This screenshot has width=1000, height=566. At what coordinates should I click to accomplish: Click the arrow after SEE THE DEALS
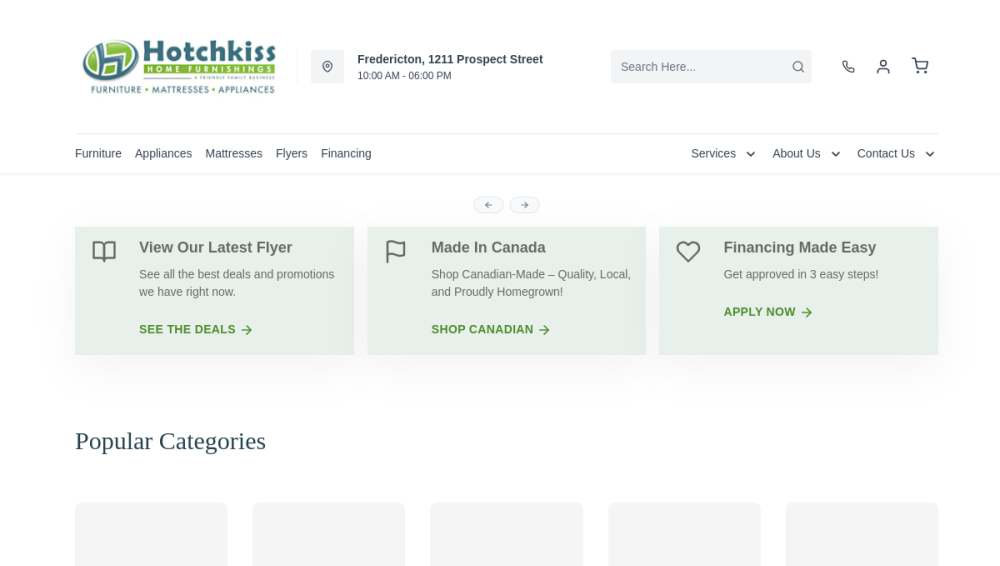click(247, 330)
